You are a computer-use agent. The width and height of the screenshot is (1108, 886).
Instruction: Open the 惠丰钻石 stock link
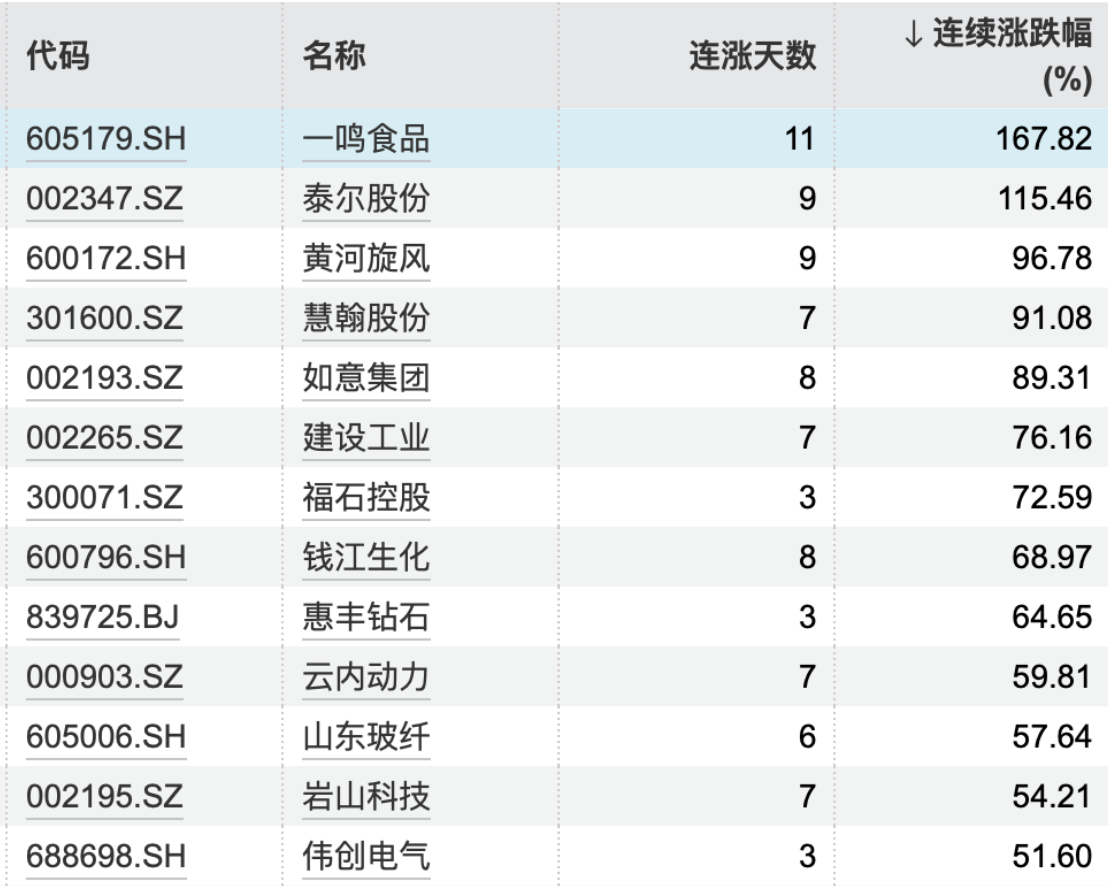tap(366, 617)
